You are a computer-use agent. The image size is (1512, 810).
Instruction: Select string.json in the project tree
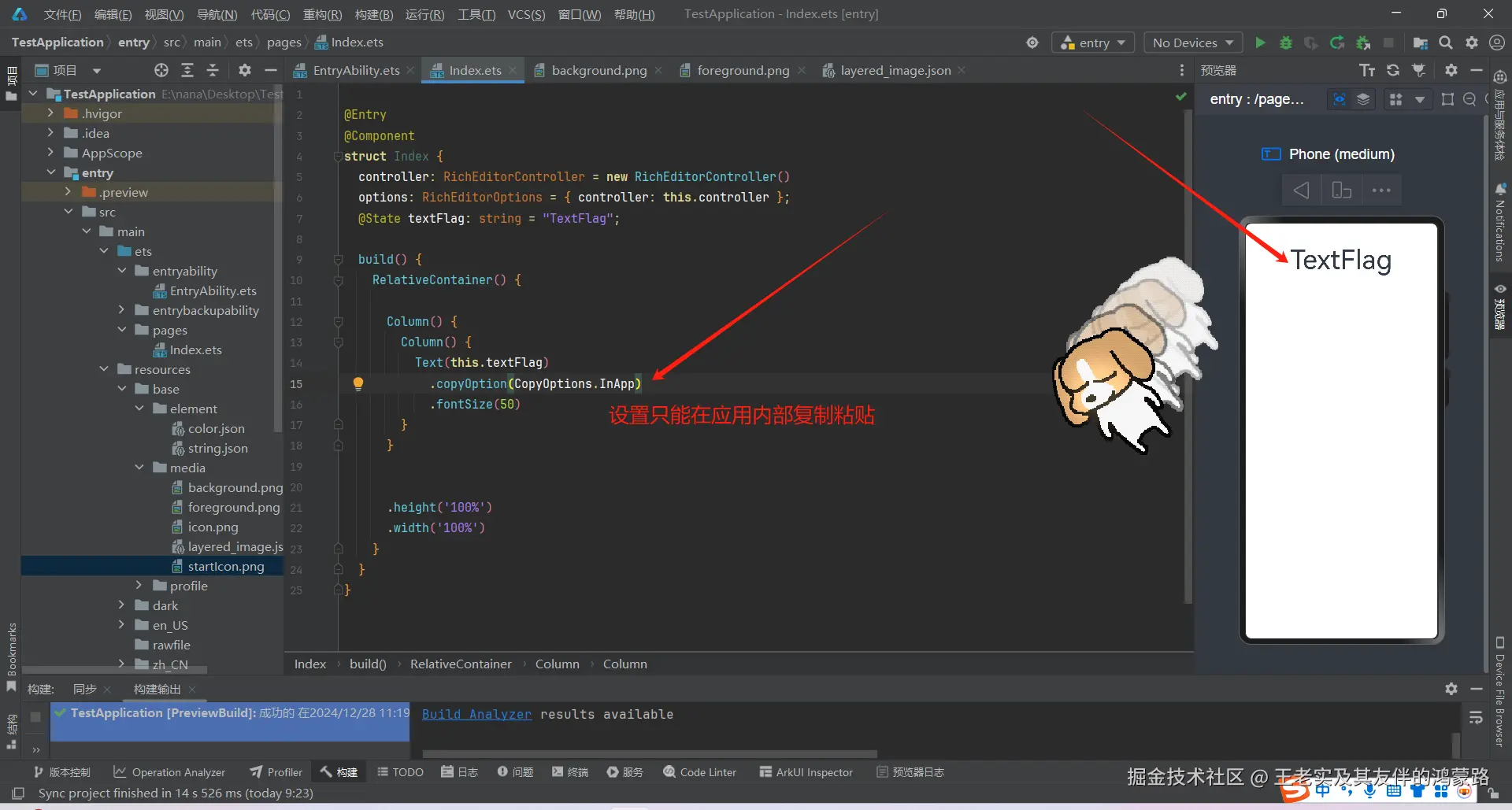point(217,448)
